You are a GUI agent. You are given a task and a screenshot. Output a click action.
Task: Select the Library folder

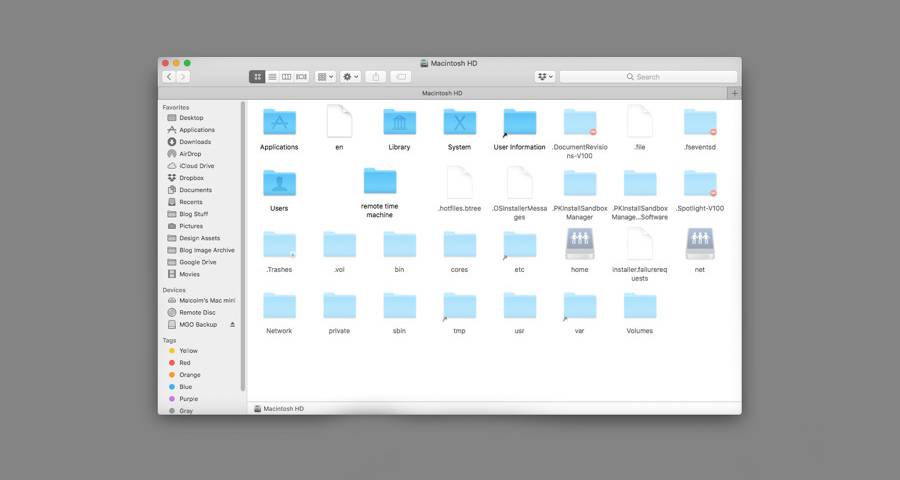(399, 122)
